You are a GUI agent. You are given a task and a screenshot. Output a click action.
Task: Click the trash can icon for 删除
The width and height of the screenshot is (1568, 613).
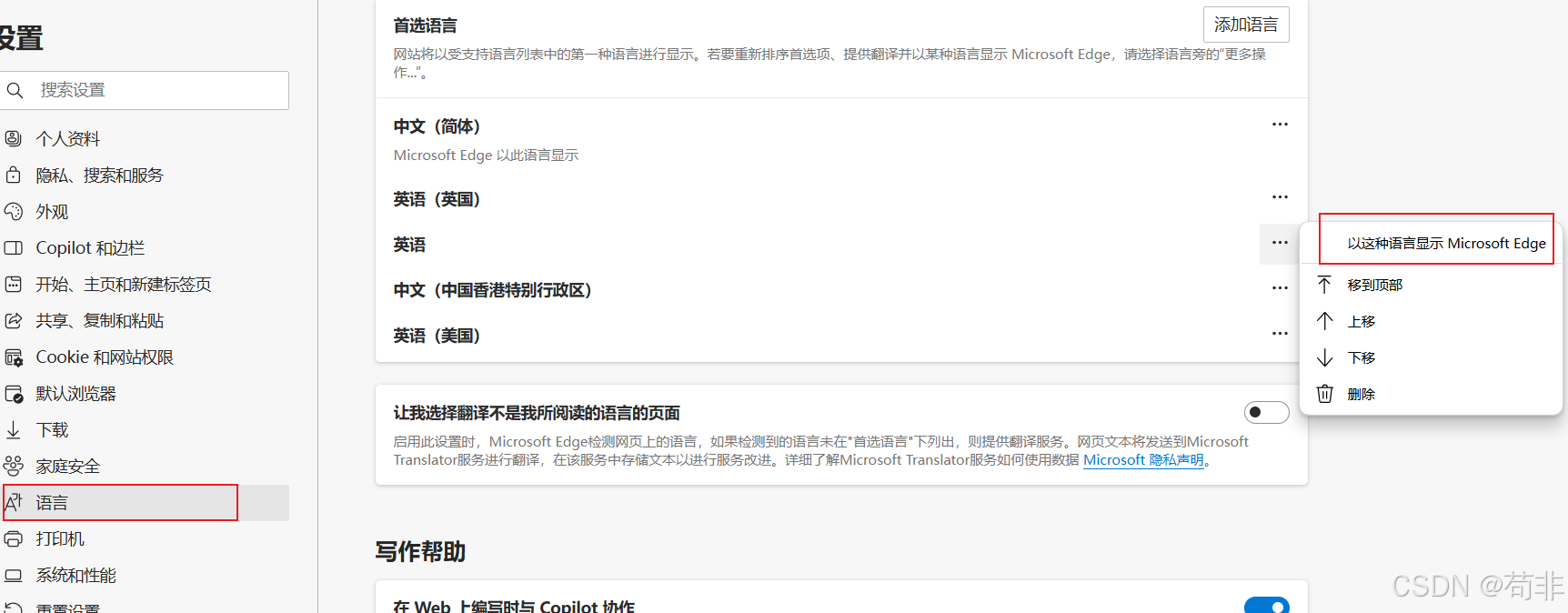1324,394
